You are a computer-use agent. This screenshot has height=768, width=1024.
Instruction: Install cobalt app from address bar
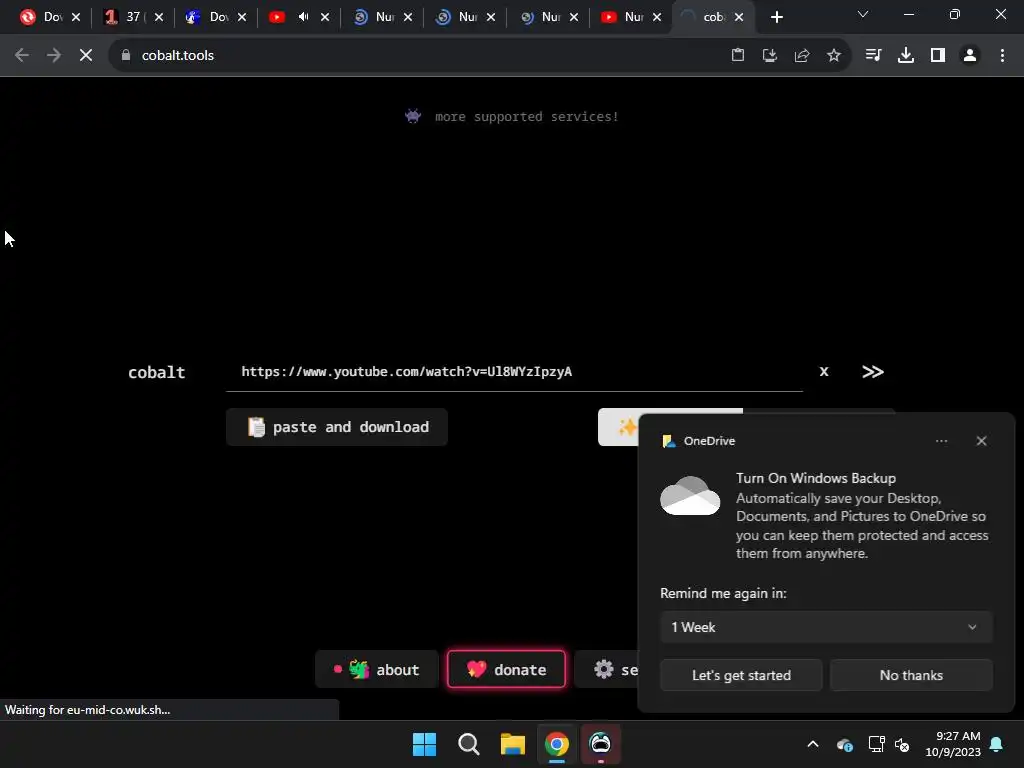pyautogui.click(x=770, y=56)
